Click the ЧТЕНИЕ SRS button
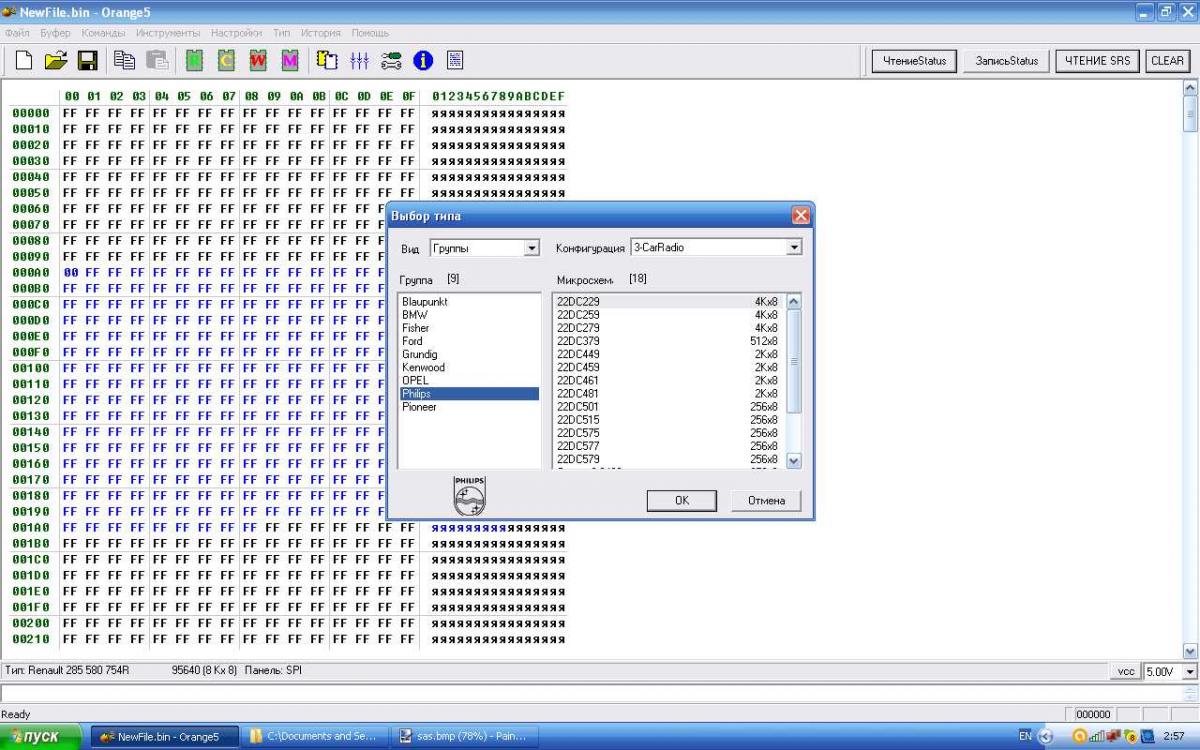The image size is (1200, 750). point(1097,61)
